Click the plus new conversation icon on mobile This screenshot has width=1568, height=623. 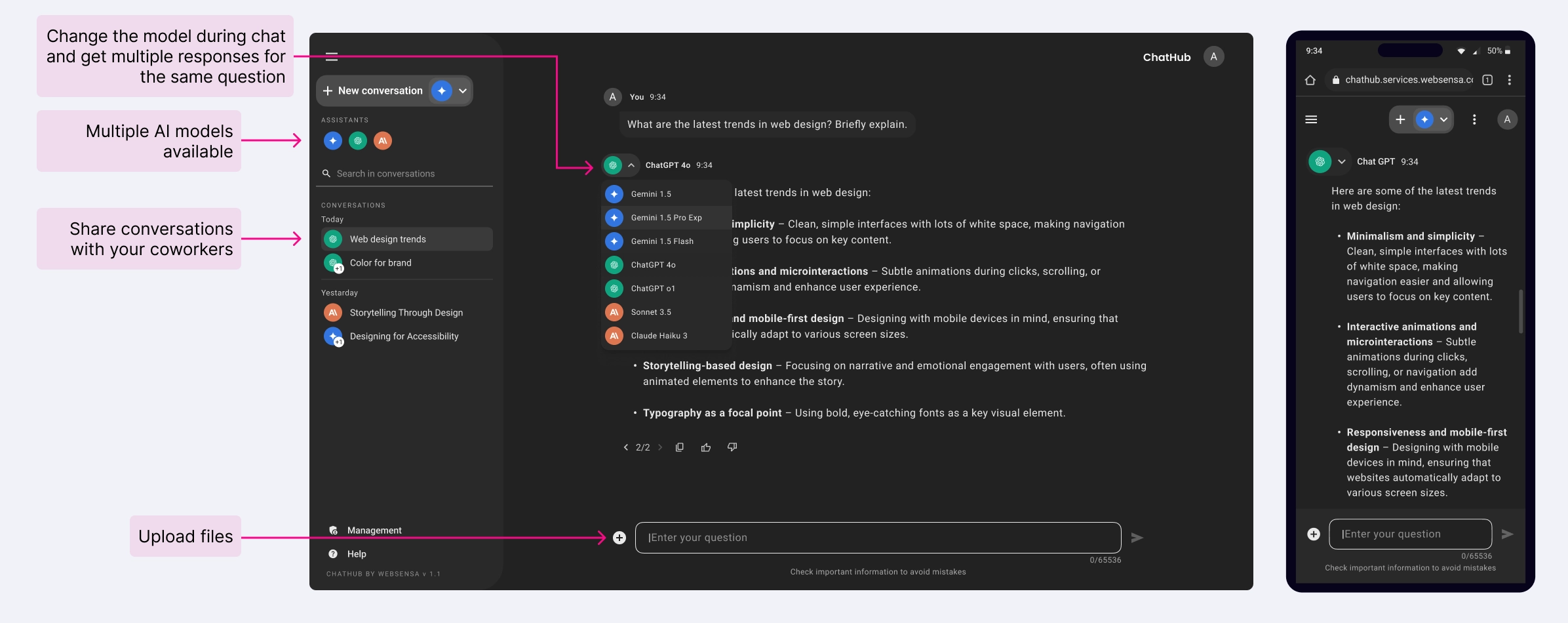1400,119
